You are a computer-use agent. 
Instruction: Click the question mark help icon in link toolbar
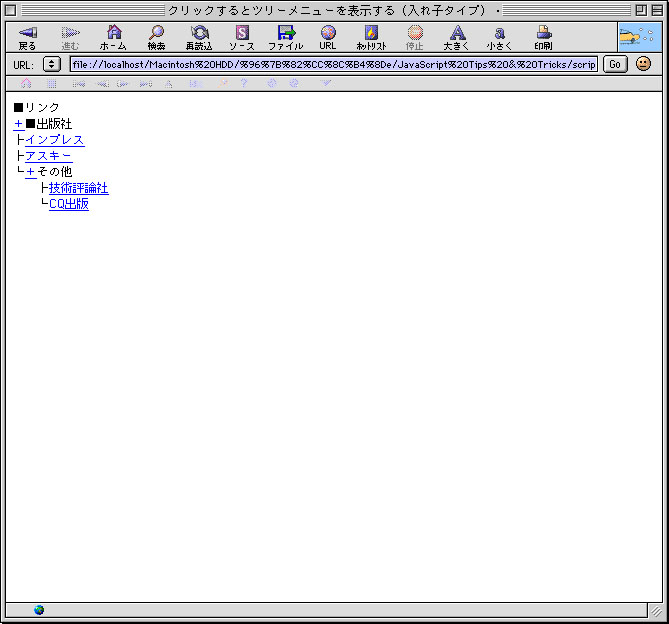pyautogui.click(x=244, y=83)
